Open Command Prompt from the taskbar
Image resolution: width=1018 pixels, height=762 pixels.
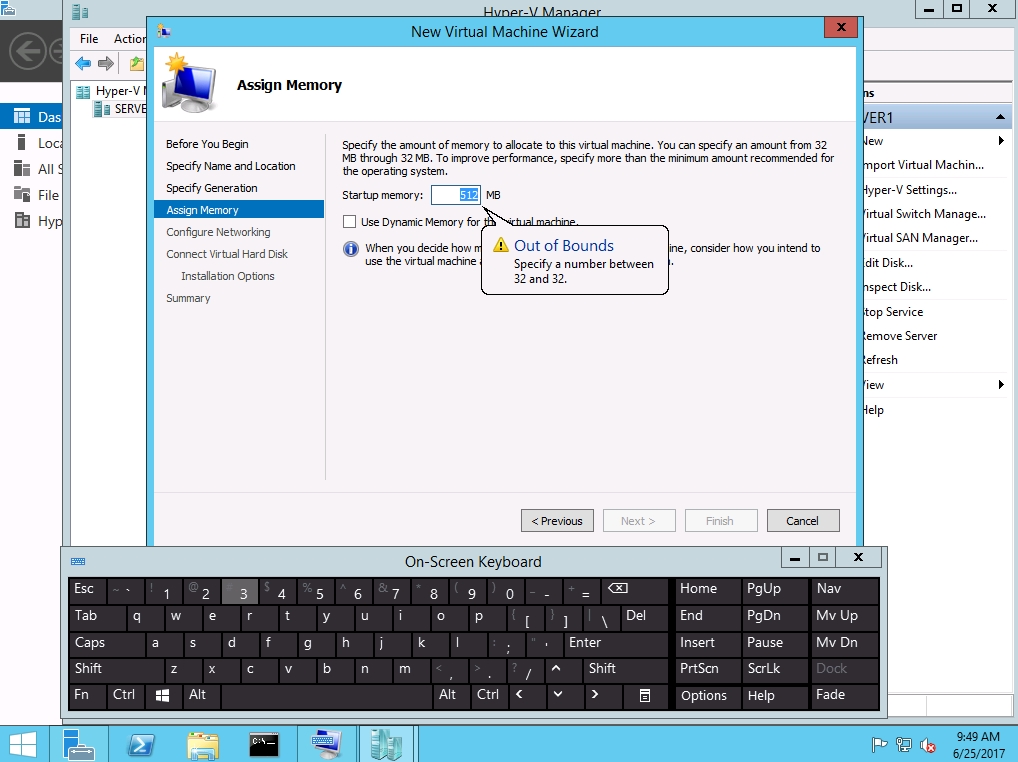coord(264,744)
